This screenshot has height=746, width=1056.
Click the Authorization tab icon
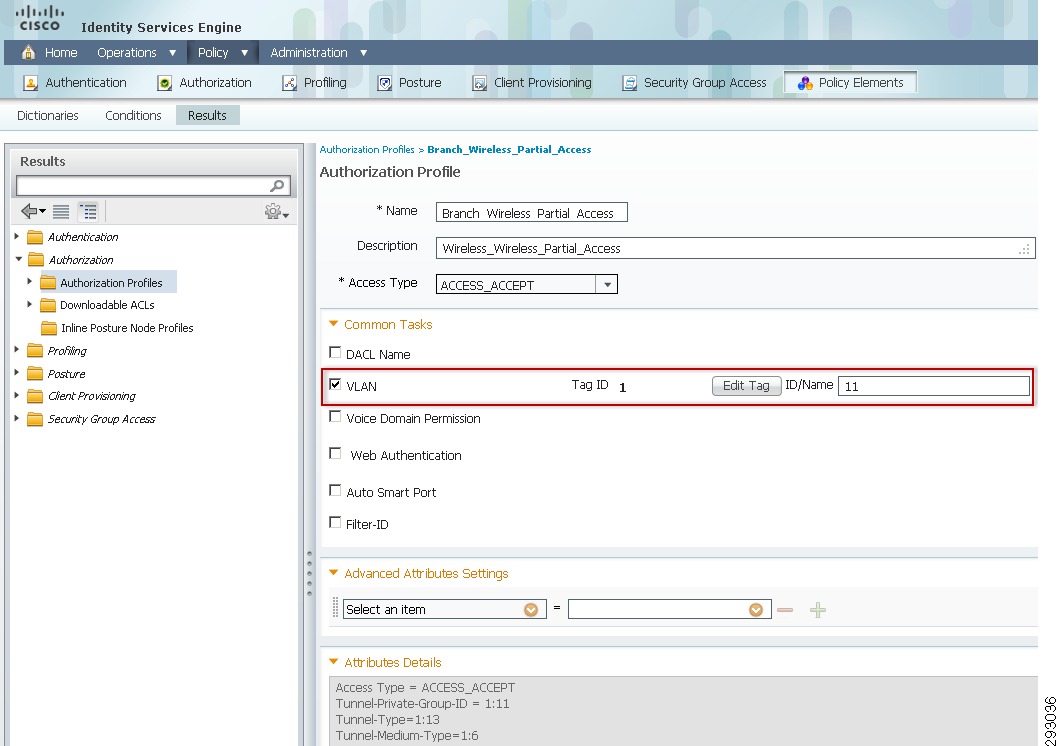click(x=164, y=83)
